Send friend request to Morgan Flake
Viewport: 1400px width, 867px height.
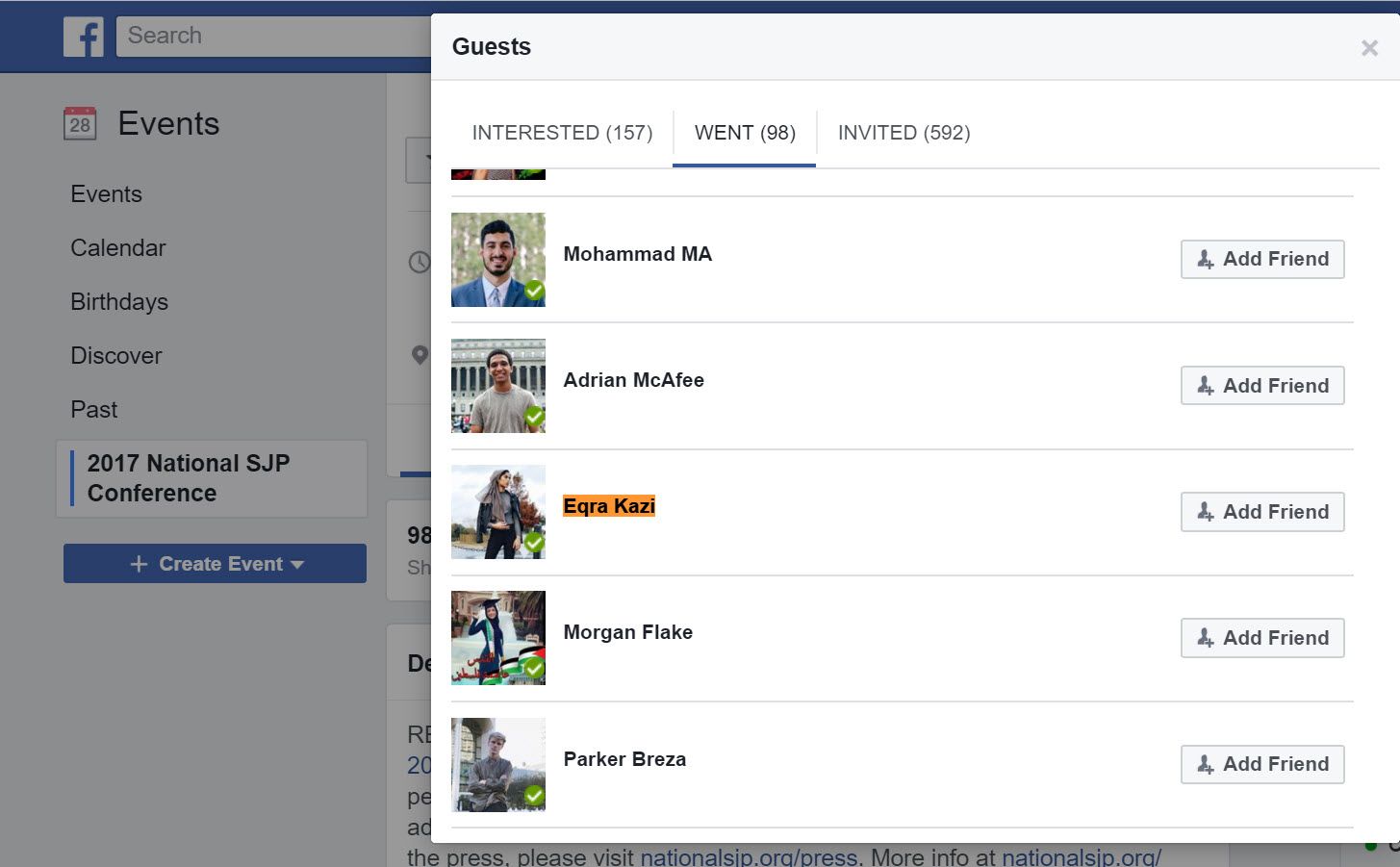[1261, 638]
